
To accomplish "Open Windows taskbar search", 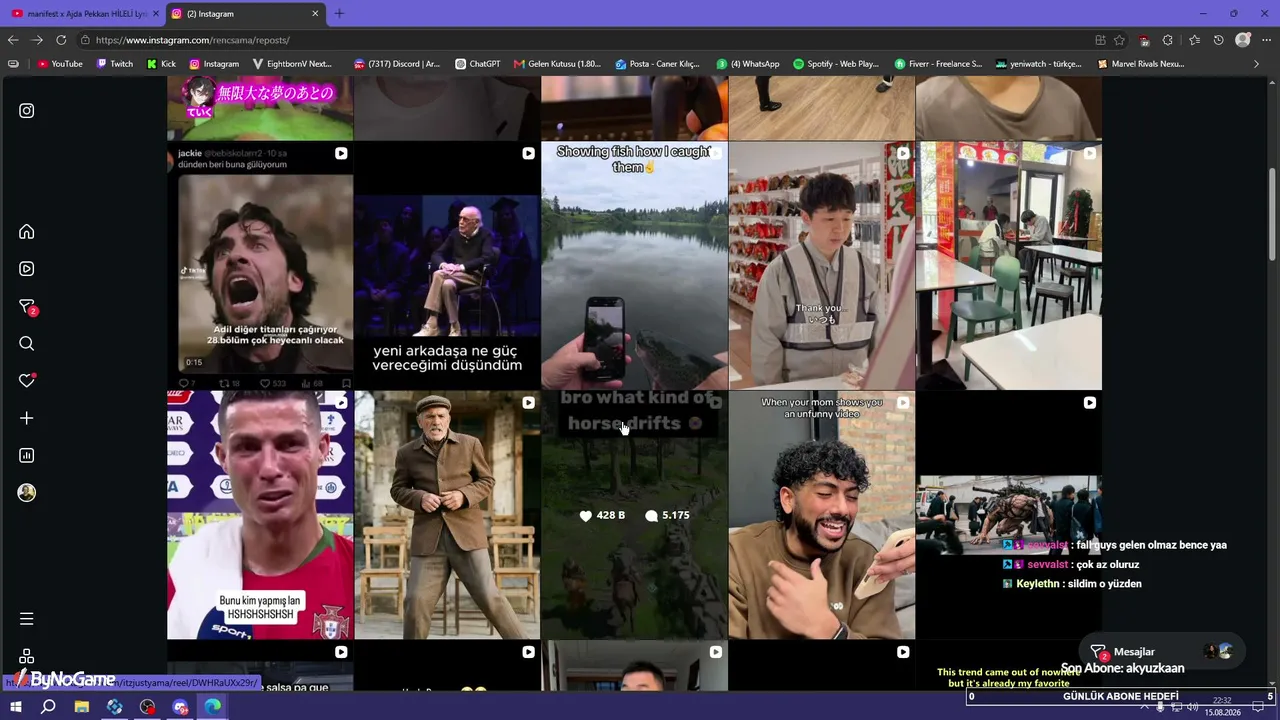I will click(48, 707).
